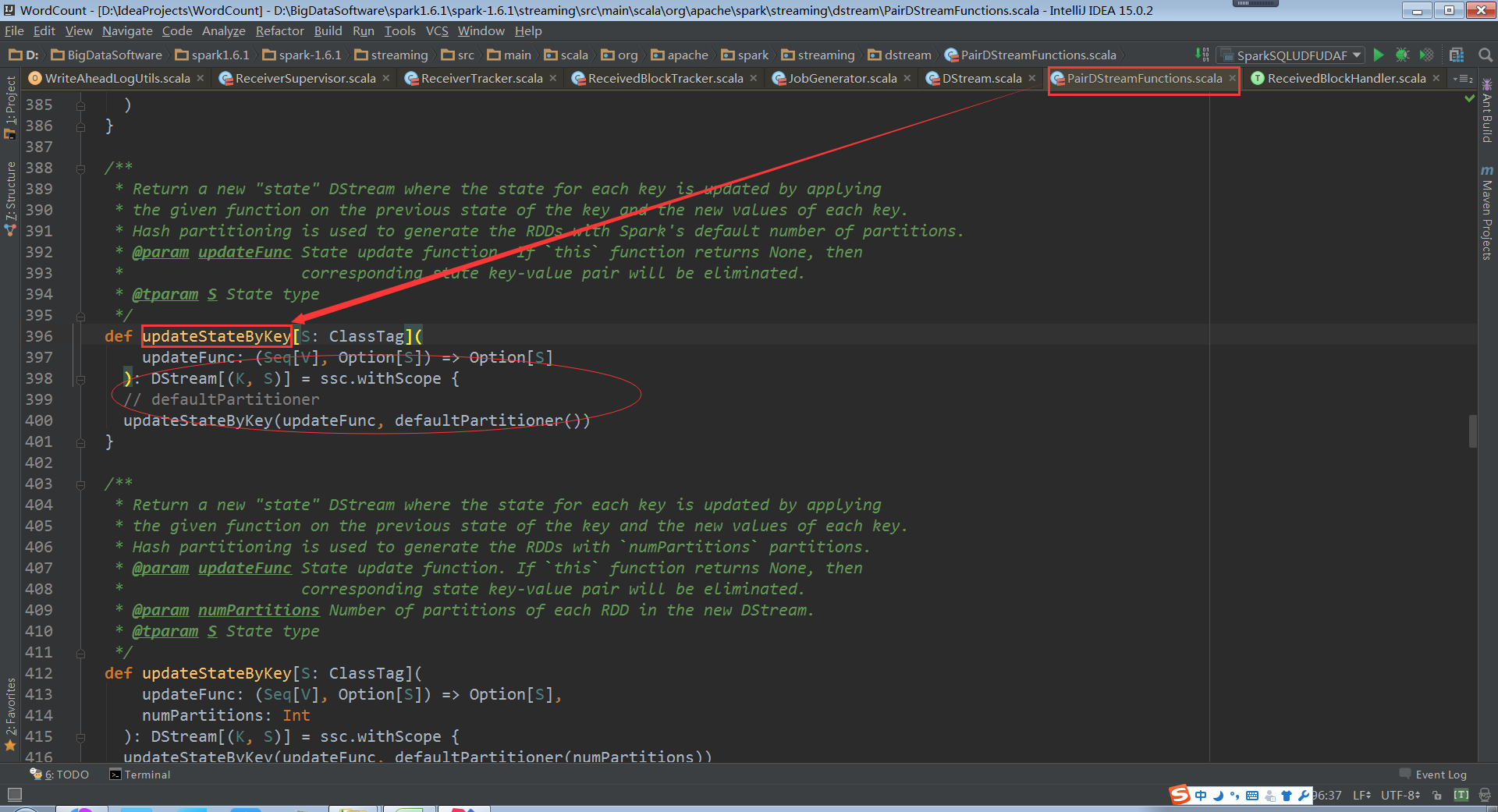
Task: Open the VCS menu
Action: click(437, 30)
